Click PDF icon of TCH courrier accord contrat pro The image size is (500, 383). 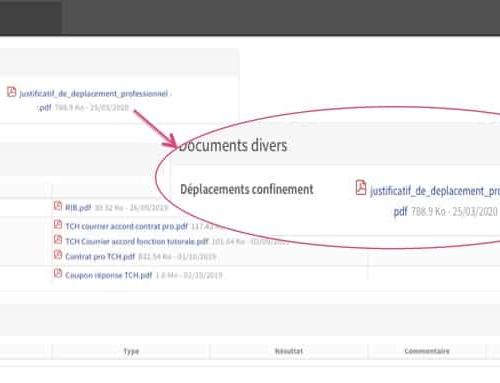pyautogui.click(x=58, y=224)
